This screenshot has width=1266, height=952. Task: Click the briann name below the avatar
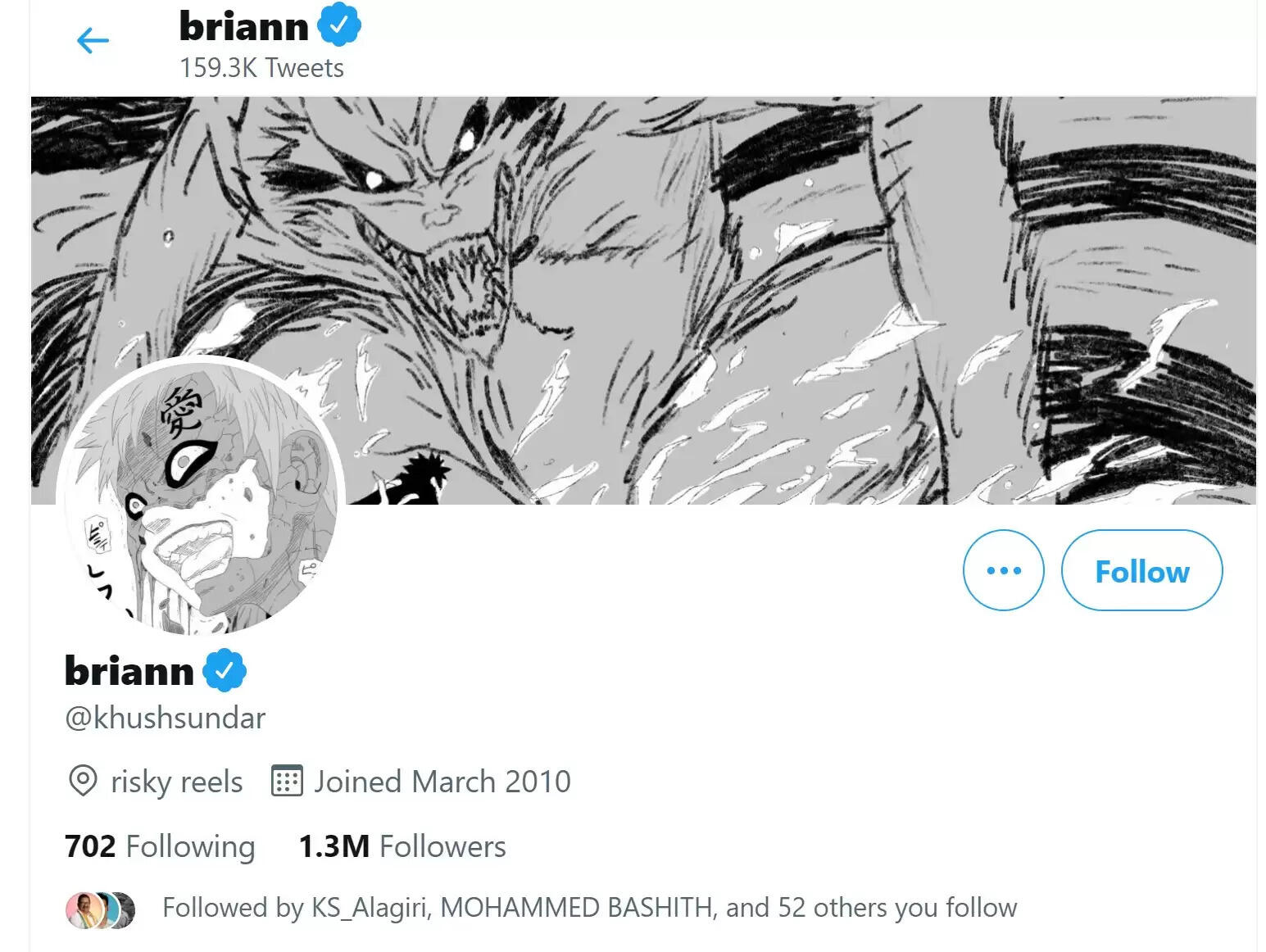point(129,670)
